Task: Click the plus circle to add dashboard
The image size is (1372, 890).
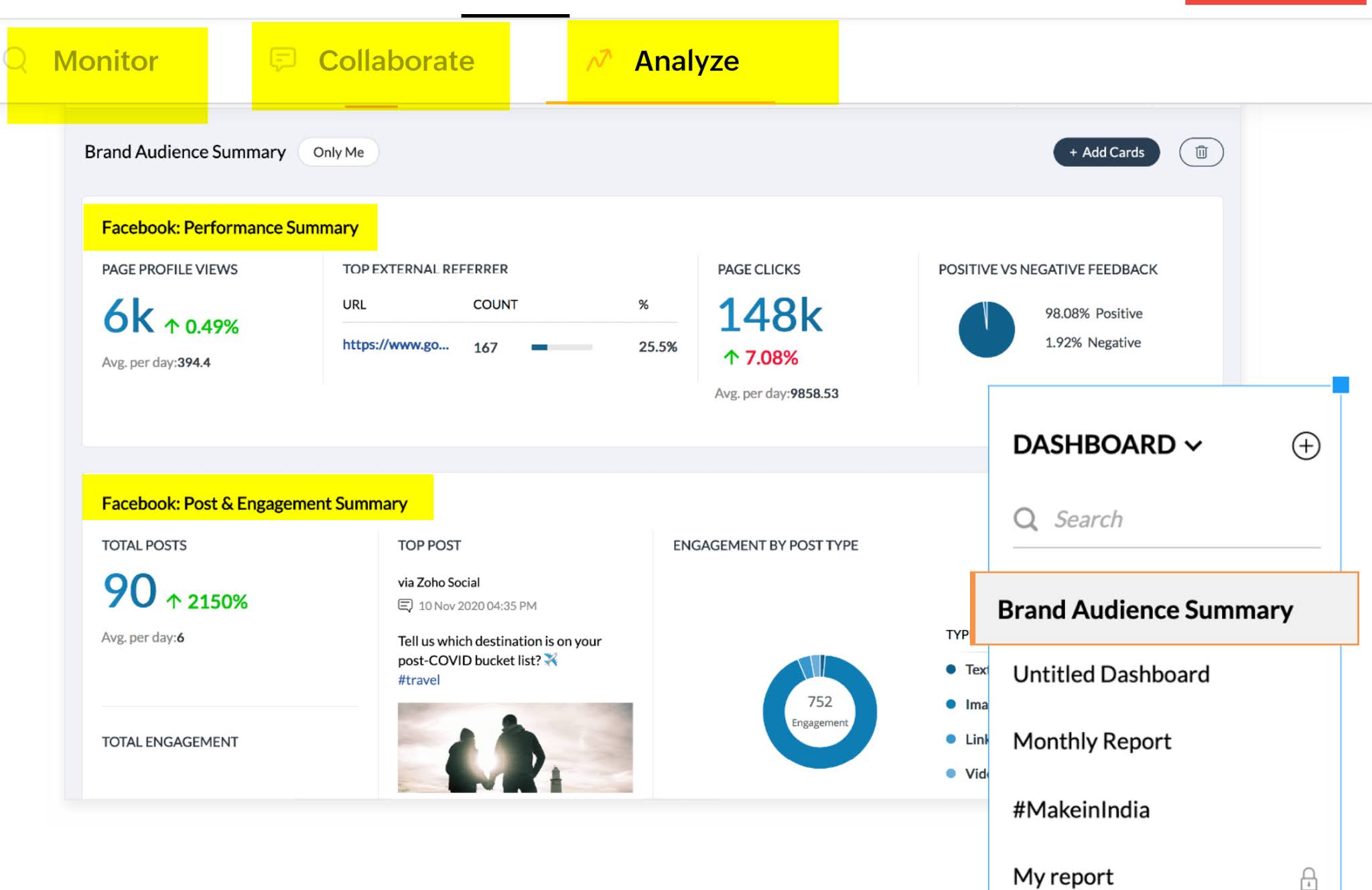Action: (x=1306, y=446)
